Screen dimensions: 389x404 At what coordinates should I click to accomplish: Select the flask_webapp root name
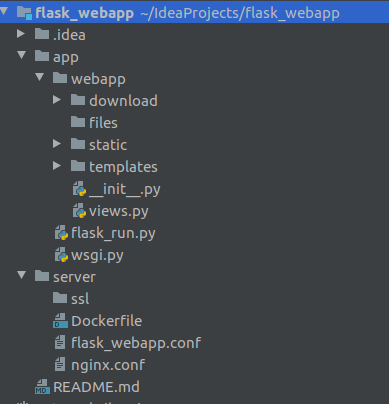tap(84, 13)
